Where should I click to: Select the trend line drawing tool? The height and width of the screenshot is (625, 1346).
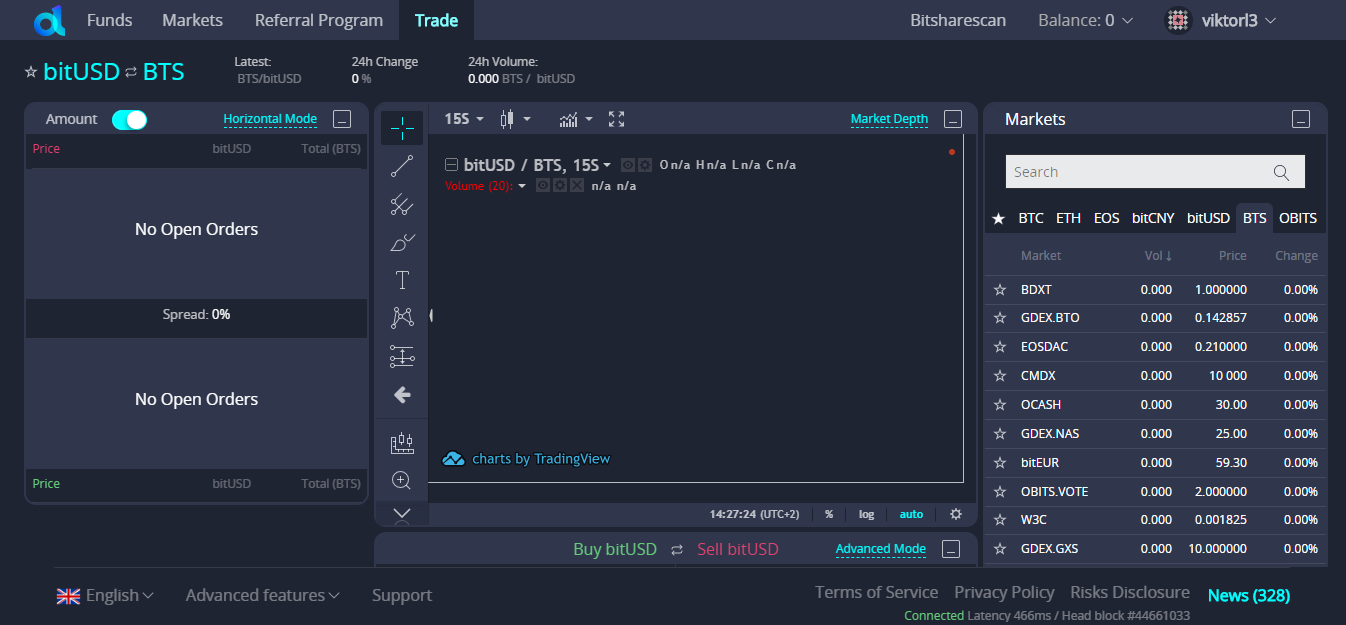(402, 167)
